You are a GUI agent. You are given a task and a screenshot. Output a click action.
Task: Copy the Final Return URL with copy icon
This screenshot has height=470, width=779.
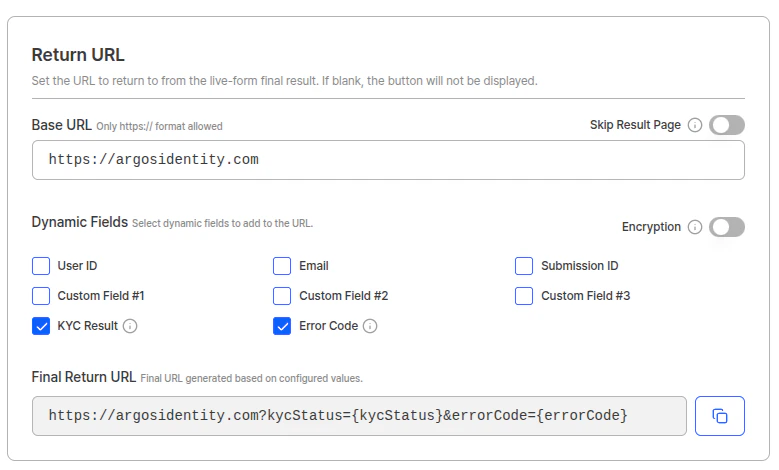(719, 416)
